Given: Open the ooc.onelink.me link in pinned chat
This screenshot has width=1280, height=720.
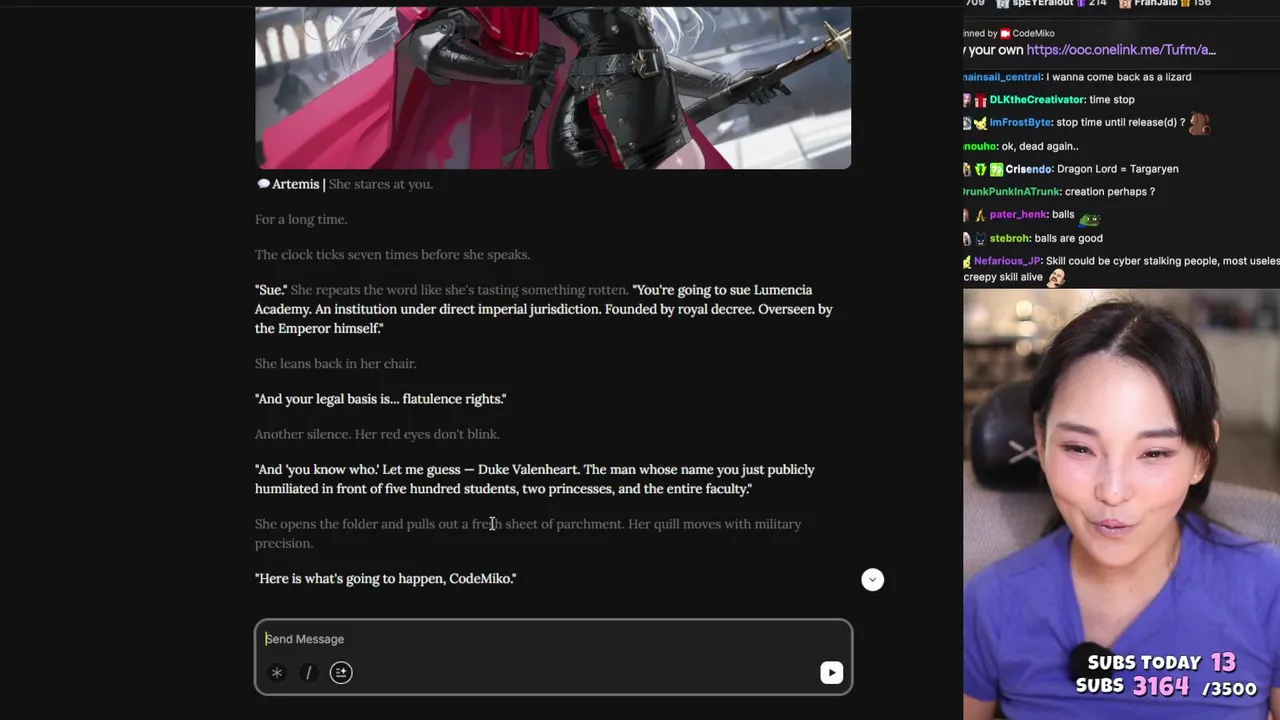Looking at the screenshot, I should pyautogui.click(x=1121, y=50).
